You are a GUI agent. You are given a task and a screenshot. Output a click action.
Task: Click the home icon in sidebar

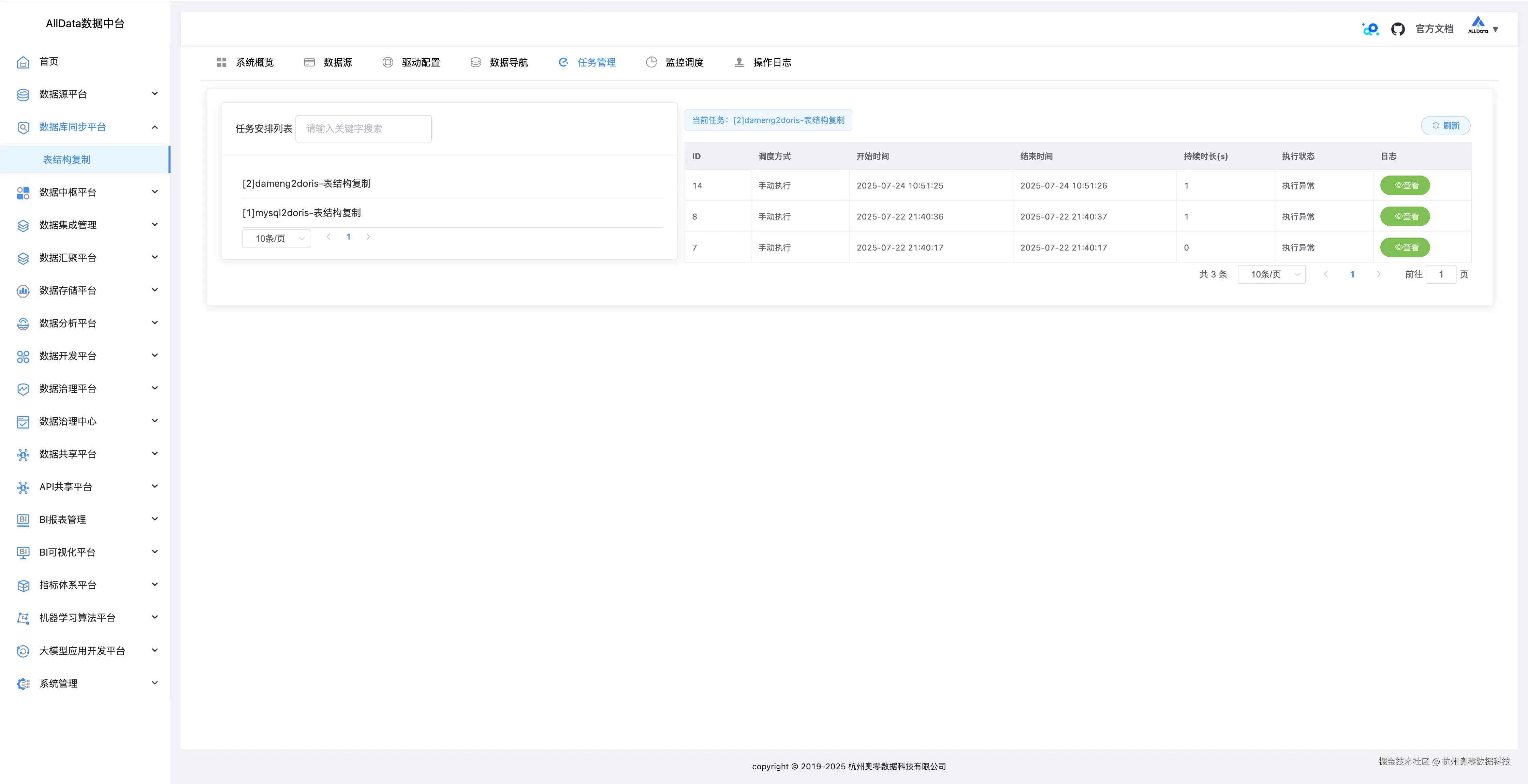pyautogui.click(x=23, y=62)
